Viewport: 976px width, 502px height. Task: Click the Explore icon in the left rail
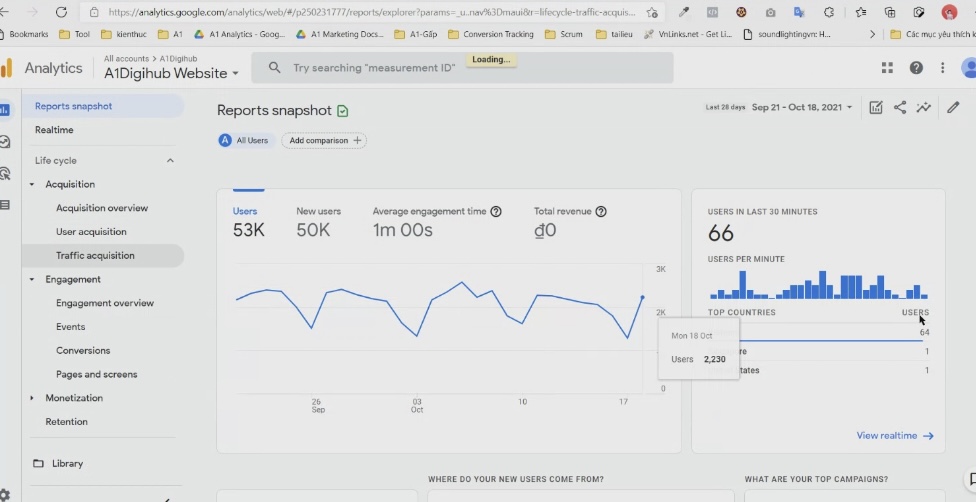pyautogui.click(x=5, y=142)
